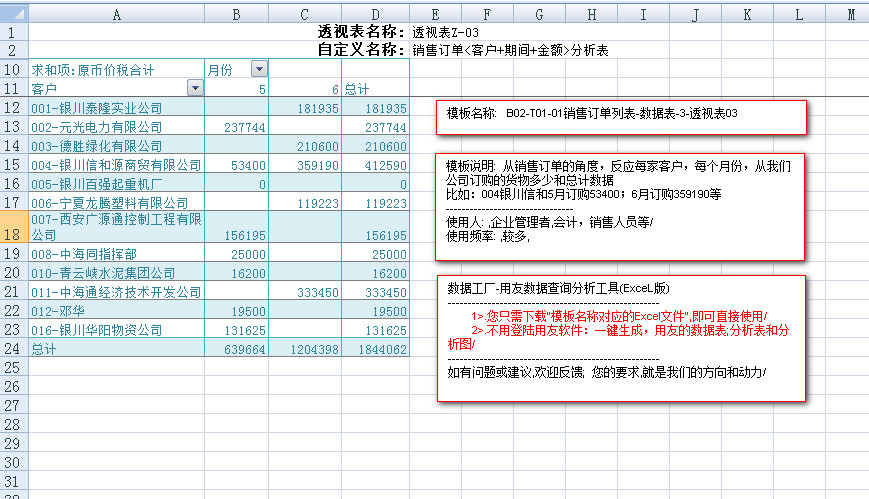
Task: Select the grand total value 1844062
Action: click(375, 350)
